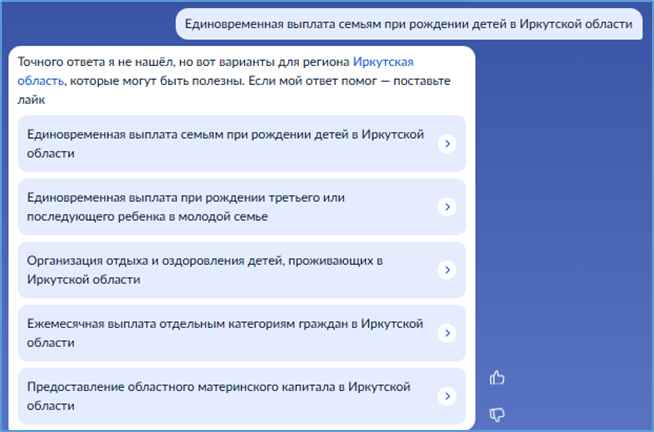Open "Единовременная выплата при рождении третьего" option

coord(241,207)
